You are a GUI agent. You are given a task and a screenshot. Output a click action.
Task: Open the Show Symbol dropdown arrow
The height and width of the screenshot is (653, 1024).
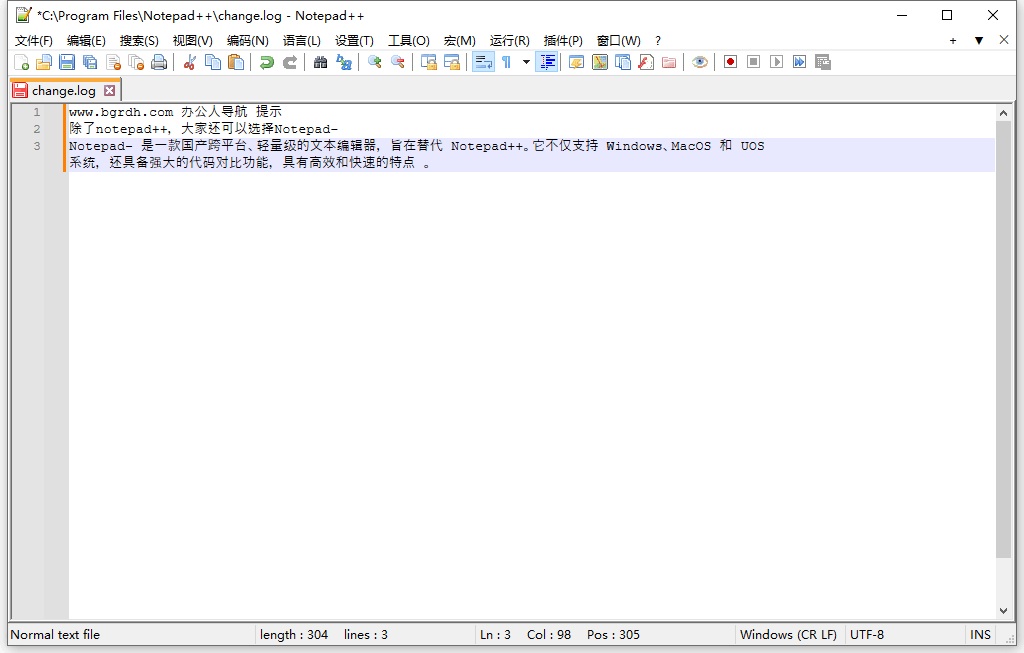(525, 61)
